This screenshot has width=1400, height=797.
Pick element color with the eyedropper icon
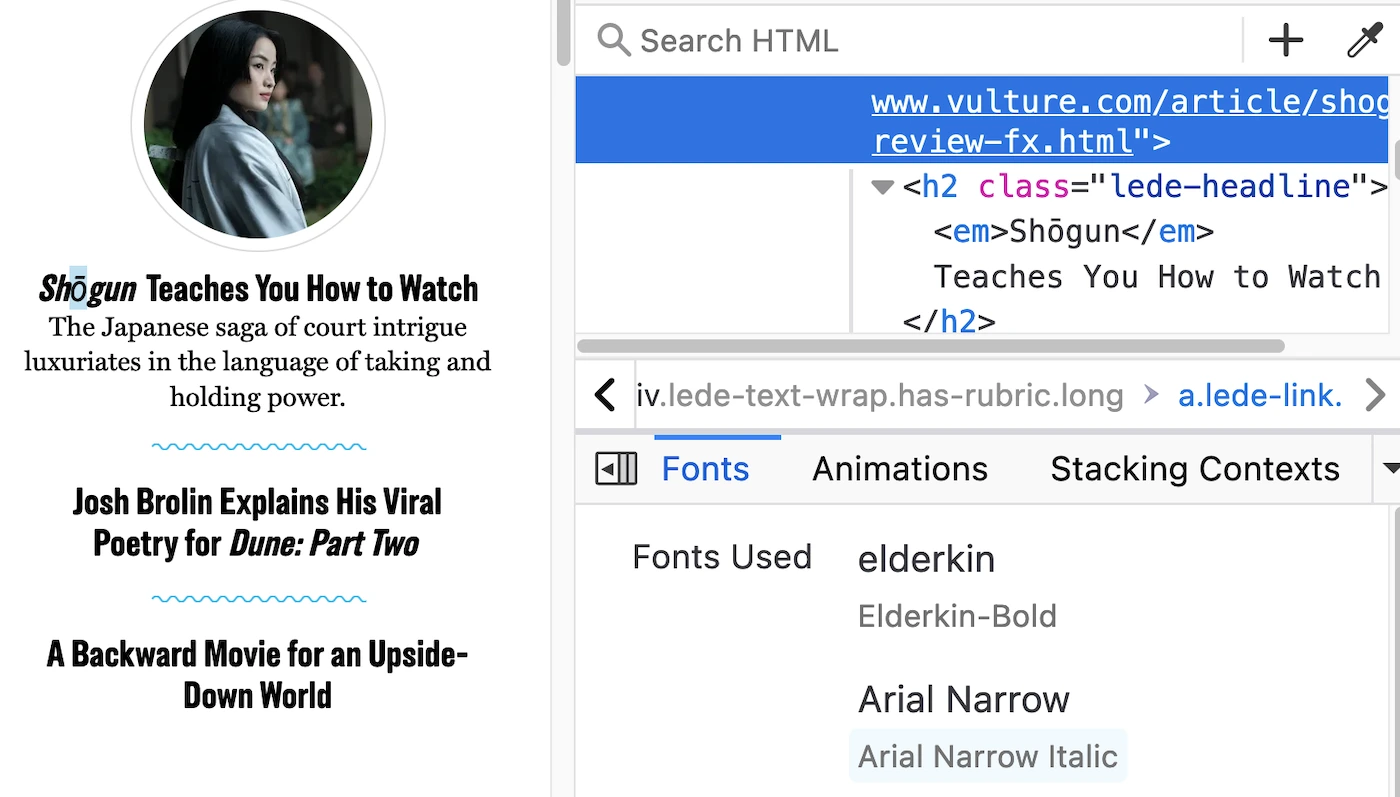tap(1364, 41)
